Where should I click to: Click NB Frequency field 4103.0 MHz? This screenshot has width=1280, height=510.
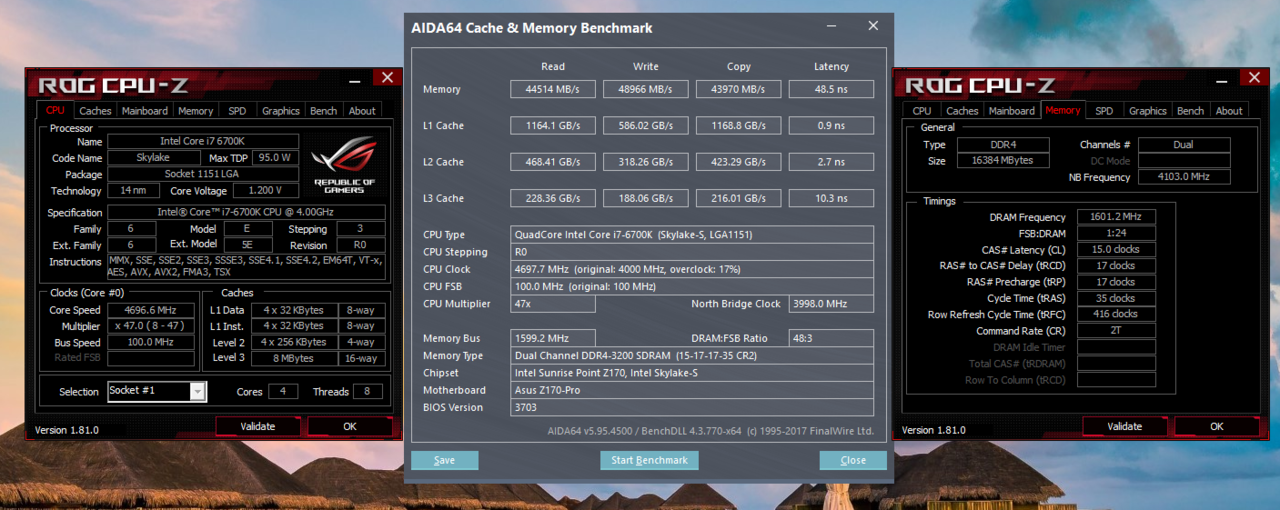pyautogui.click(x=1184, y=177)
